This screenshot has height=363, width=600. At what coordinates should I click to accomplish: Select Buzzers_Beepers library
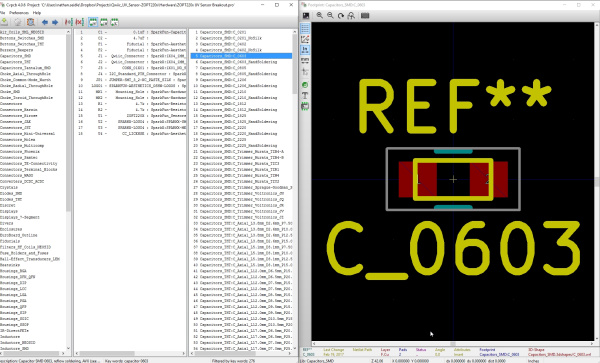click(x=33, y=50)
